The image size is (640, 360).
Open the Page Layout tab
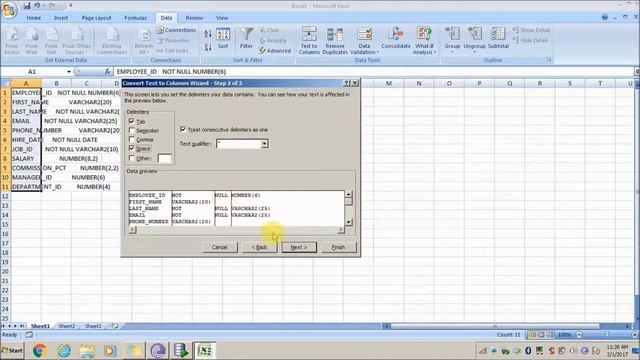click(x=96, y=18)
